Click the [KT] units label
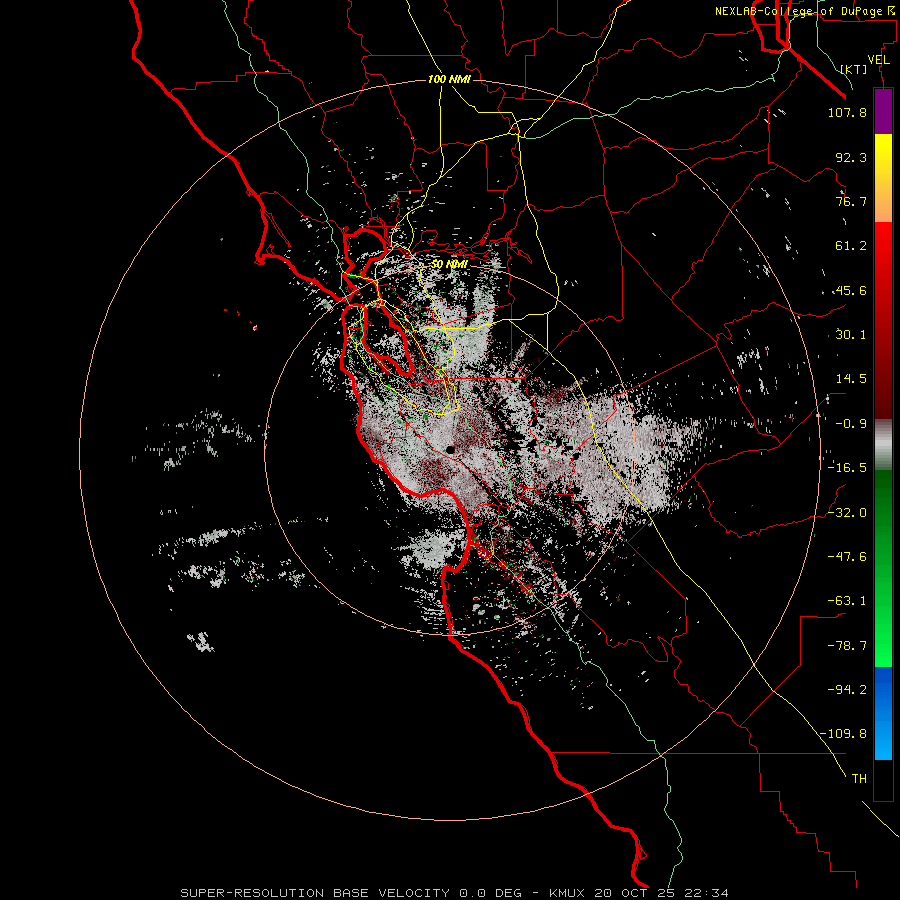The height and width of the screenshot is (900, 900). coord(854,69)
